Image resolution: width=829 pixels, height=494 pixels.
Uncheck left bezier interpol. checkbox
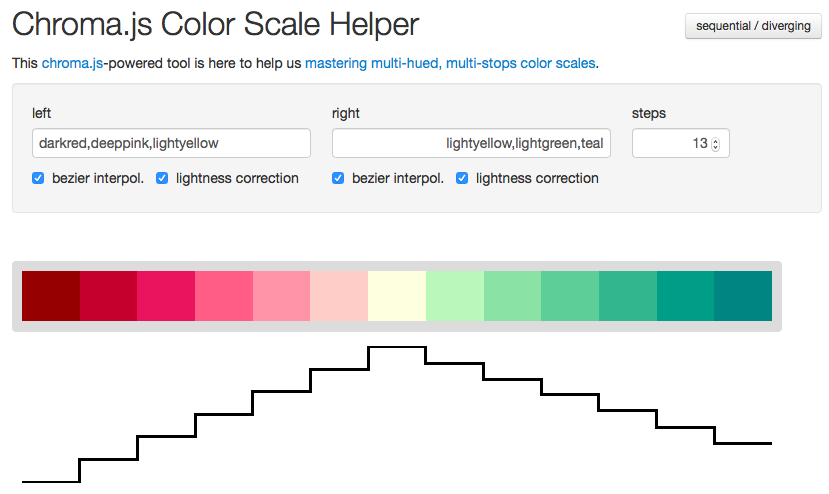38,178
